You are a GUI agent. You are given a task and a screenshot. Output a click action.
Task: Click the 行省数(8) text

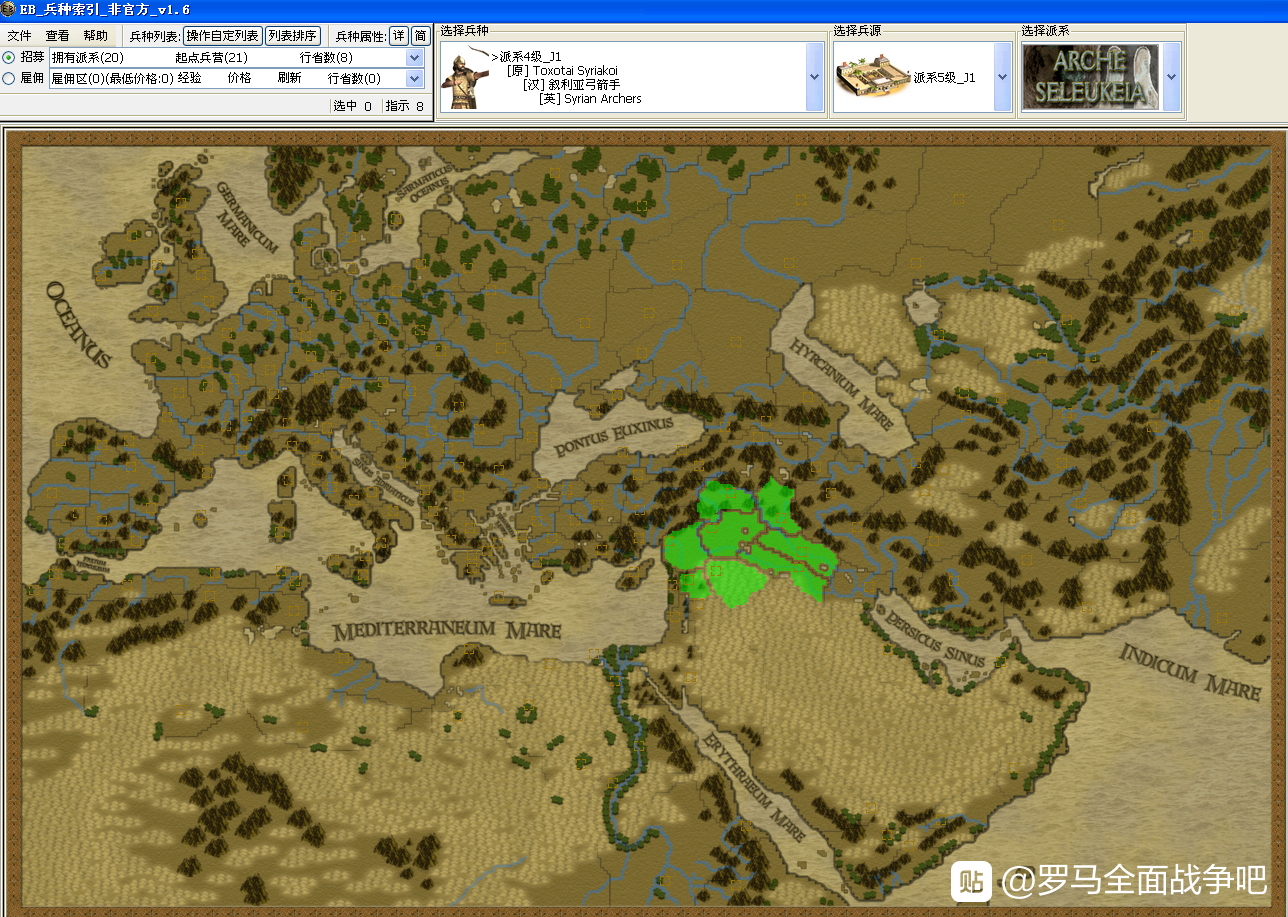coord(326,58)
